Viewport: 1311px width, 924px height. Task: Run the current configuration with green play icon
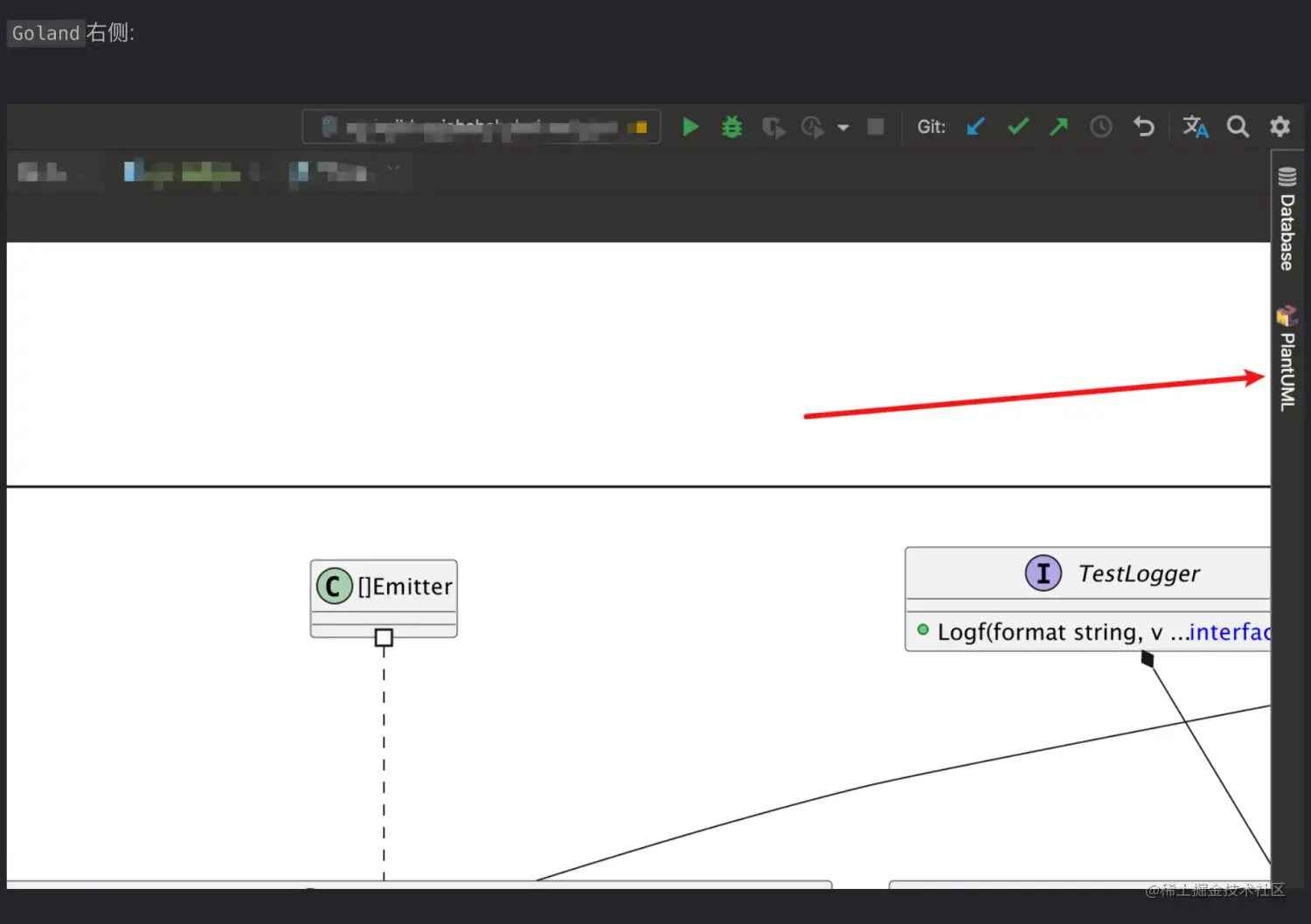[690, 127]
